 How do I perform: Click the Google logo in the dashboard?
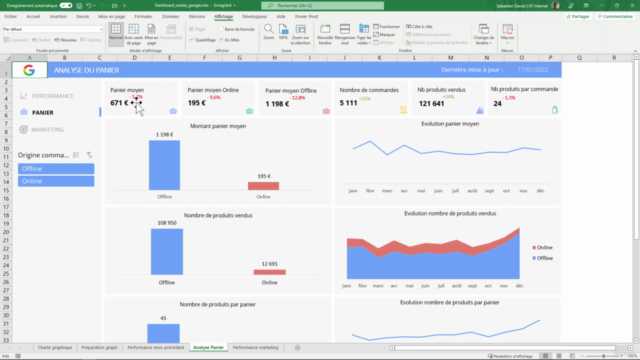[x=29, y=70]
